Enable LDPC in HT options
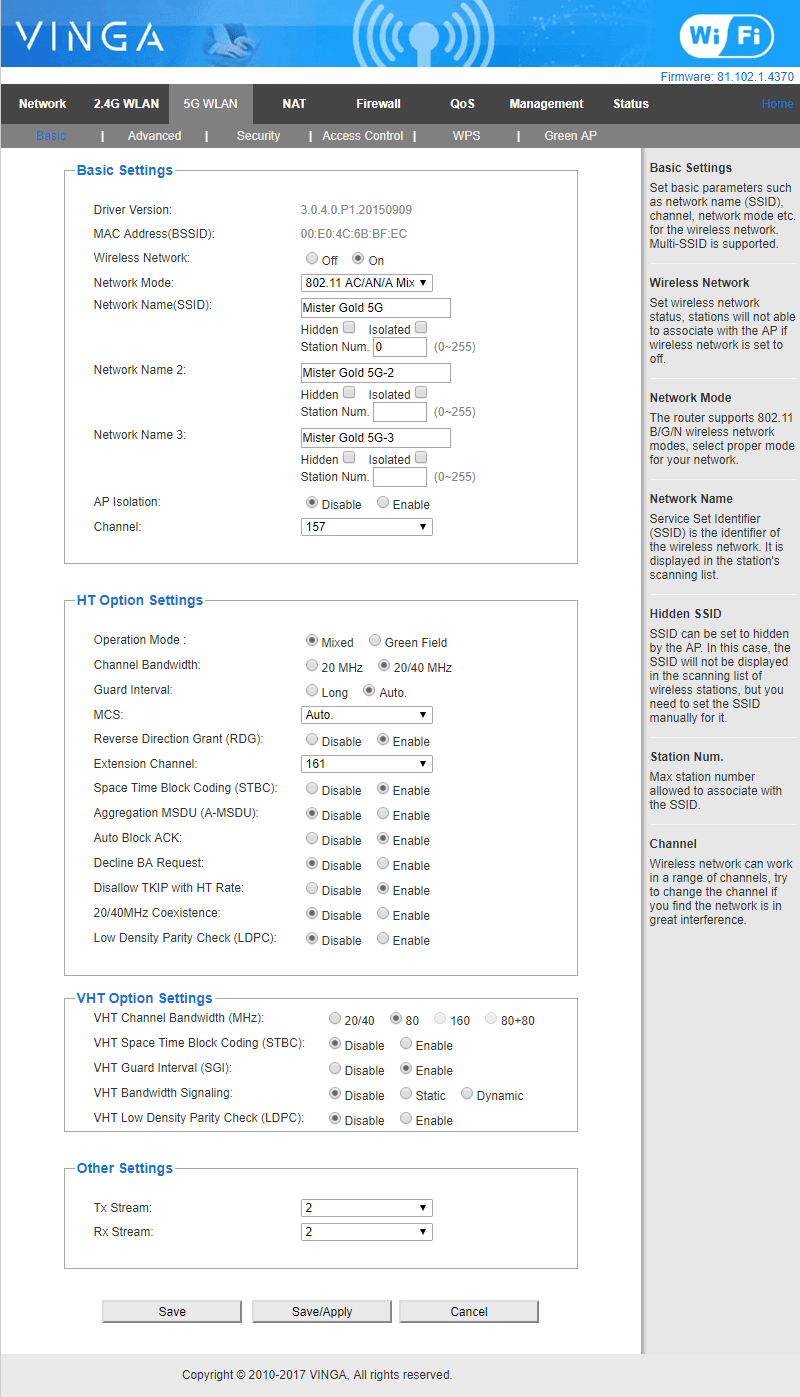The height and width of the screenshot is (1397, 800). tap(383, 939)
